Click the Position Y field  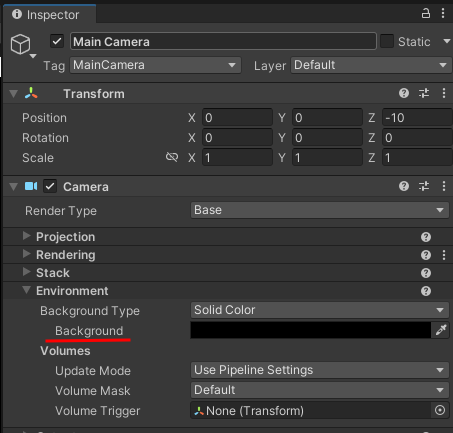[327, 118]
